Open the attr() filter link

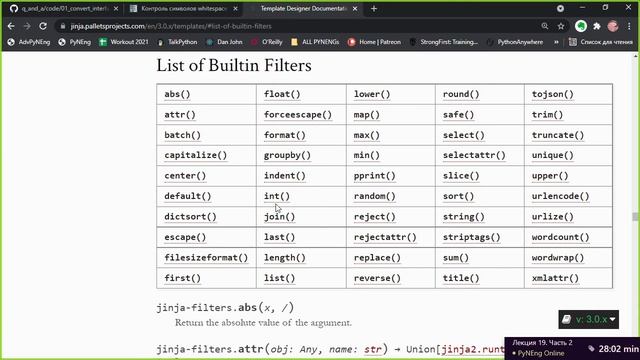pyautogui.click(x=180, y=115)
